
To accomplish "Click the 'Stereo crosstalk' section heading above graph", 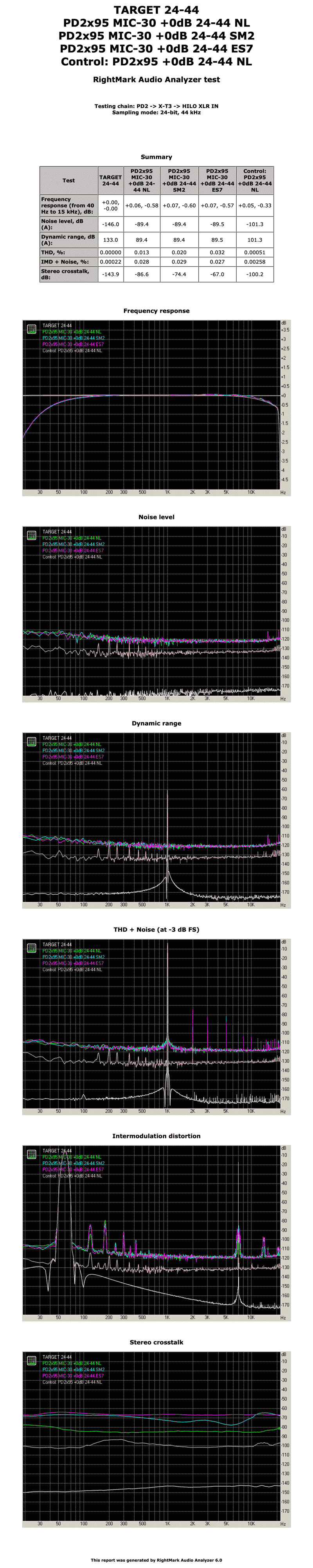I will point(156,1342).
